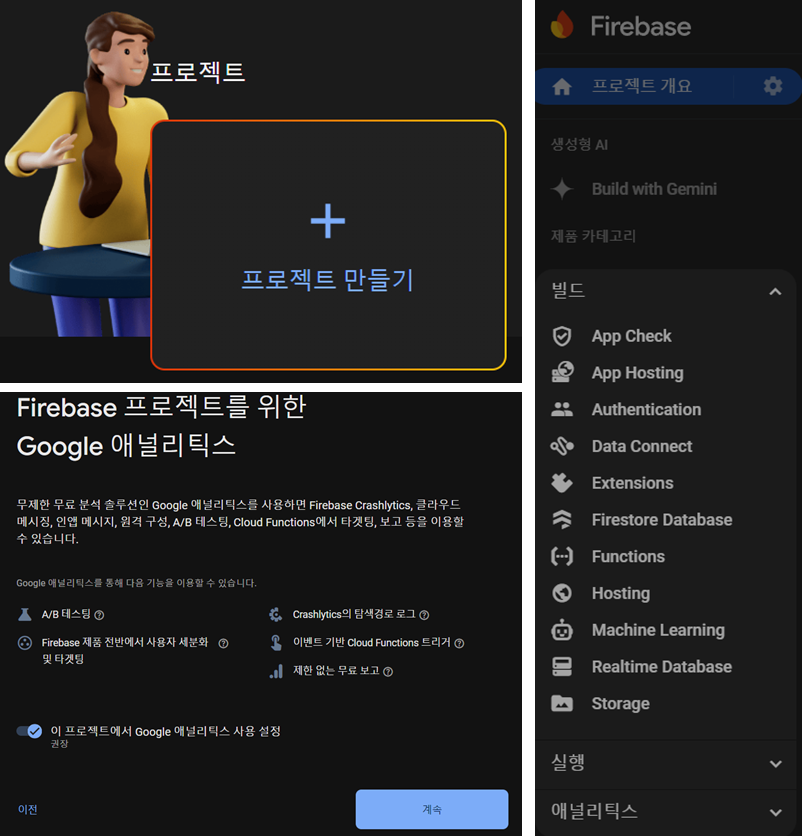Expand the 실행 section chevron
The height and width of the screenshot is (836, 802).
tap(775, 764)
